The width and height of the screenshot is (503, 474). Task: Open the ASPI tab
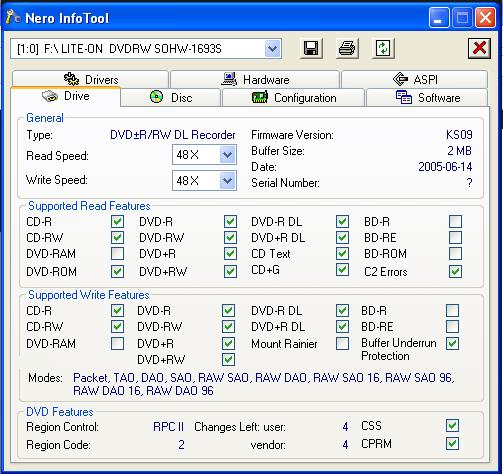[x=415, y=79]
